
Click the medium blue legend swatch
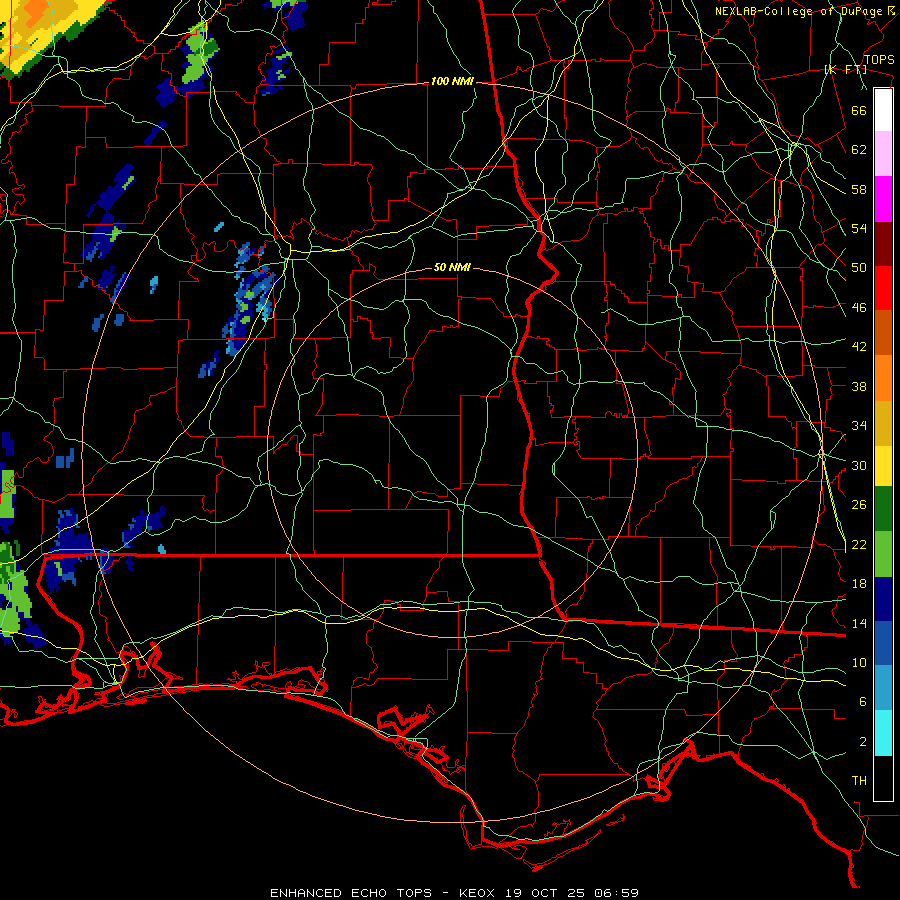883,643
